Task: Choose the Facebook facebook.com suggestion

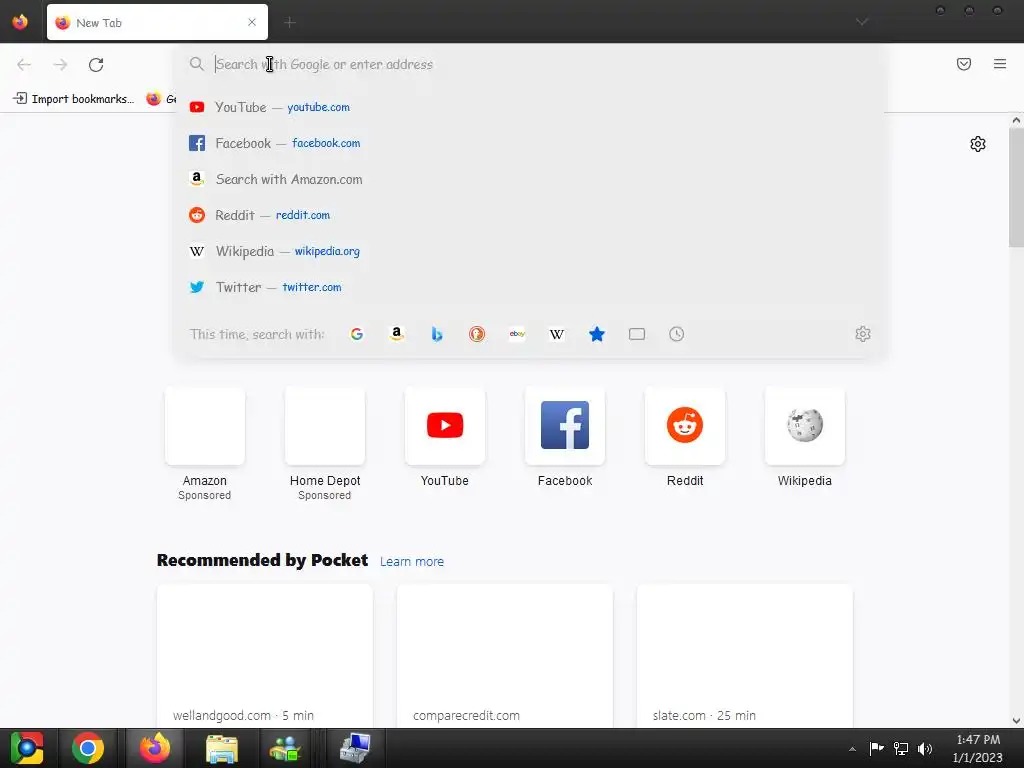Action: pos(530,143)
